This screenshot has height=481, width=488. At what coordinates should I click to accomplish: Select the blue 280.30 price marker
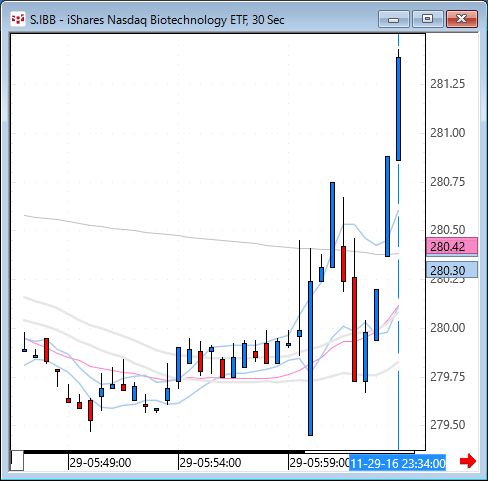click(452, 270)
